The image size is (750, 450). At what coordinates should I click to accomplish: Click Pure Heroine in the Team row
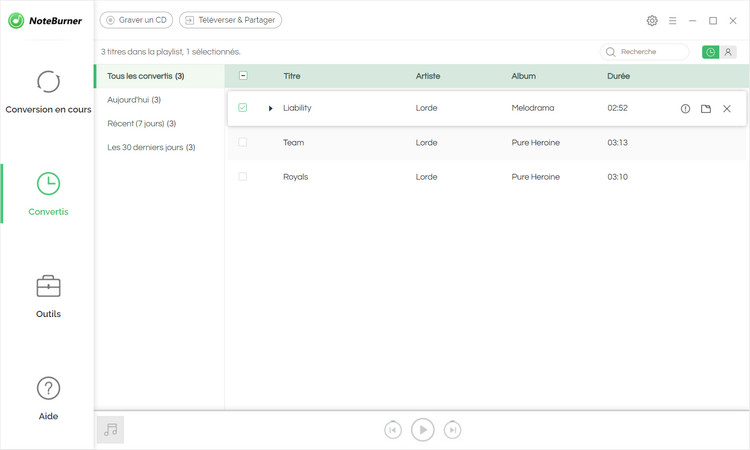pyautogui.click(x=536, y=143)
